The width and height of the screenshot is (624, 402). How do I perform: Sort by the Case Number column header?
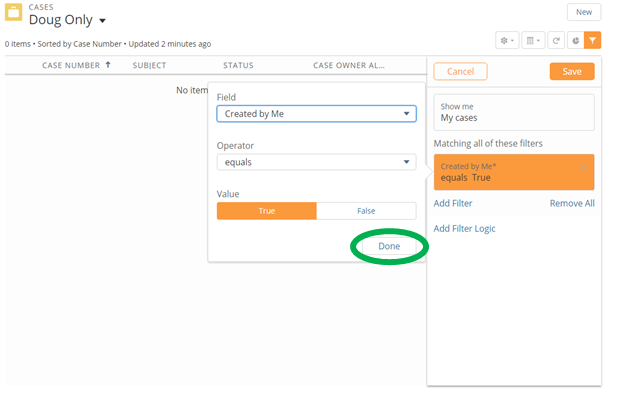click(x=71, y=65)
